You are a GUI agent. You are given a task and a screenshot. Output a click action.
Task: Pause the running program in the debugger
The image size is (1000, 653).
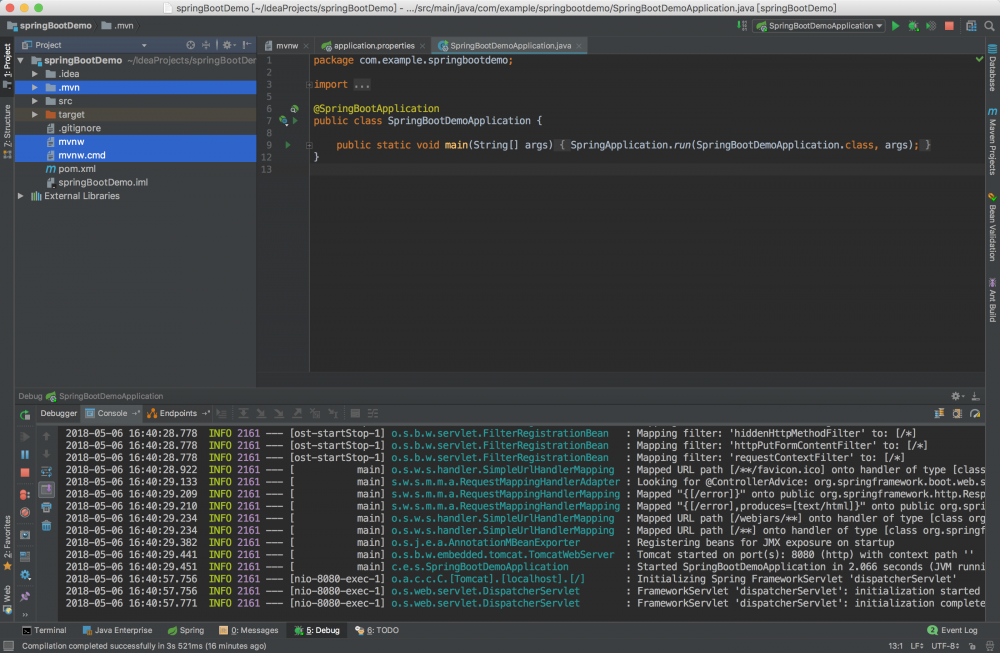(x=23, y=455)
